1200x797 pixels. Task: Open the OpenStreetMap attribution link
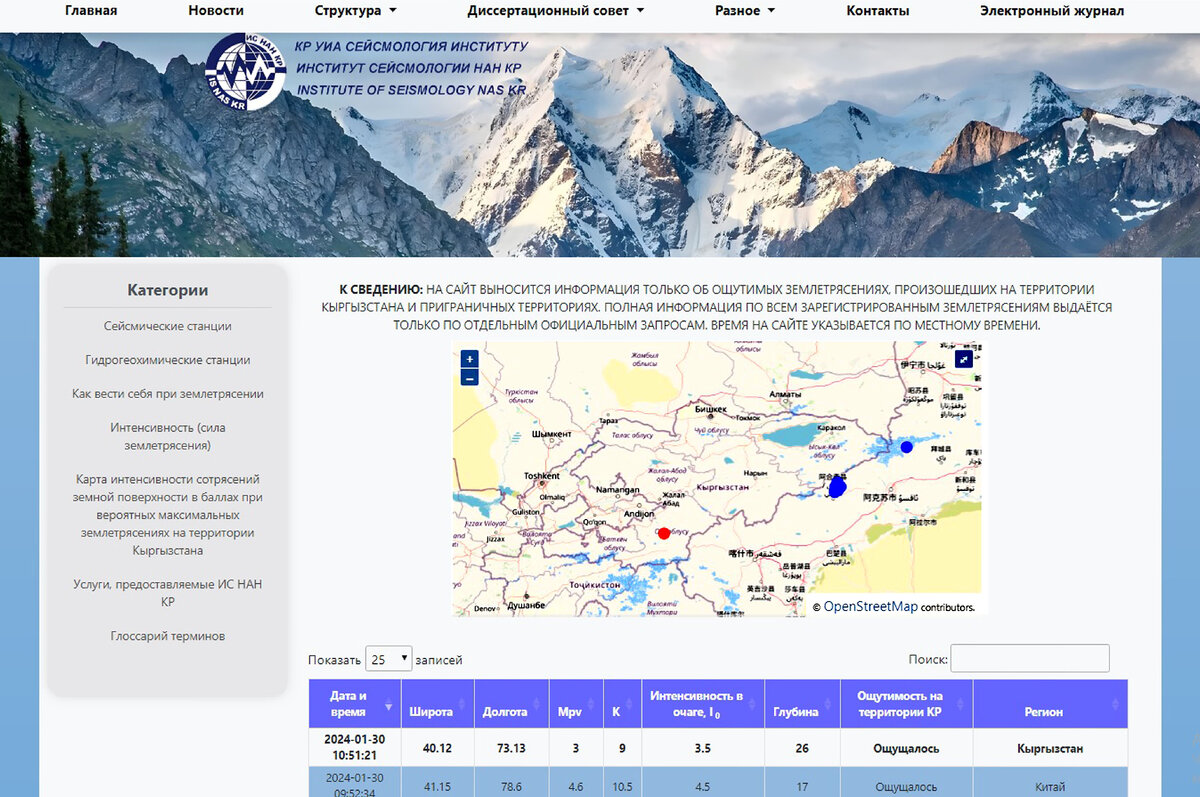870,606
